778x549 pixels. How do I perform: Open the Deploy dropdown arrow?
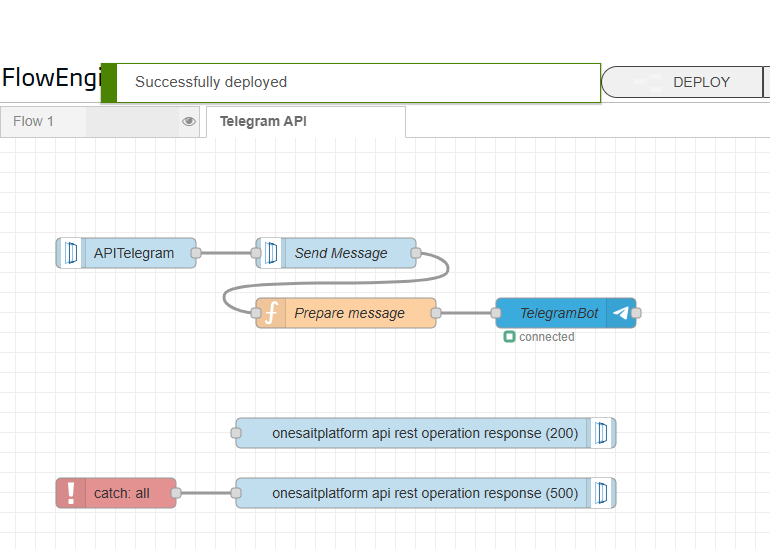coord(767,82)
